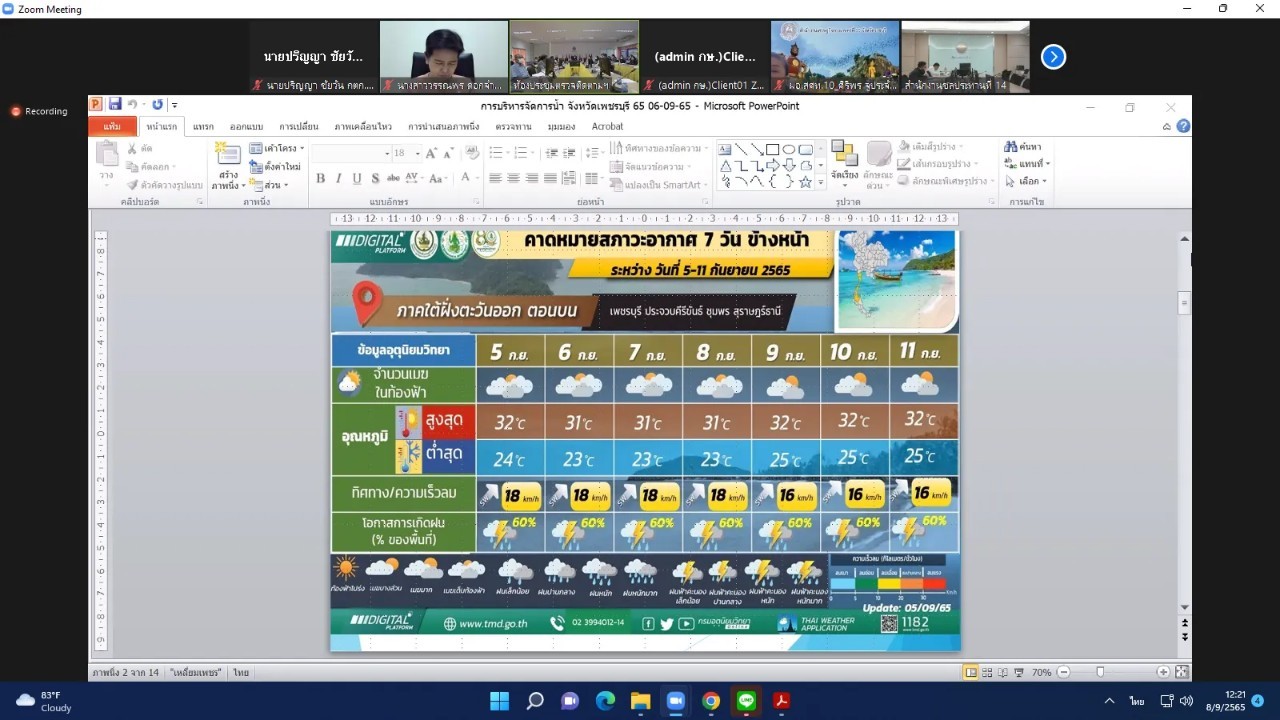Show next Zoom participants arrow
Viewport: 1280px width, 720px height.
pyautogui.click(x=1053, y=57)
